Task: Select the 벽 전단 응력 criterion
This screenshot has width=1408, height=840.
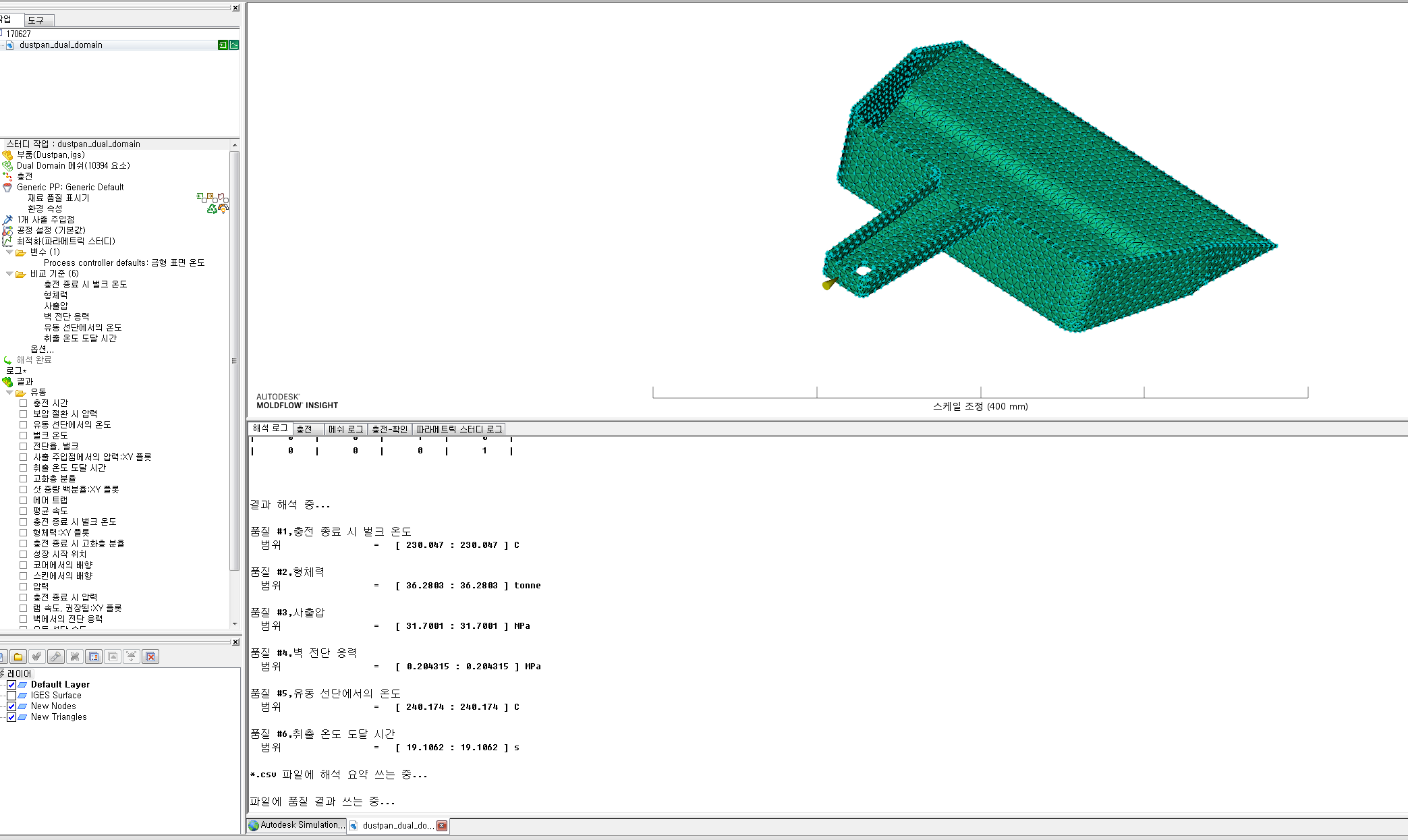Action: [x=67, y=317]
